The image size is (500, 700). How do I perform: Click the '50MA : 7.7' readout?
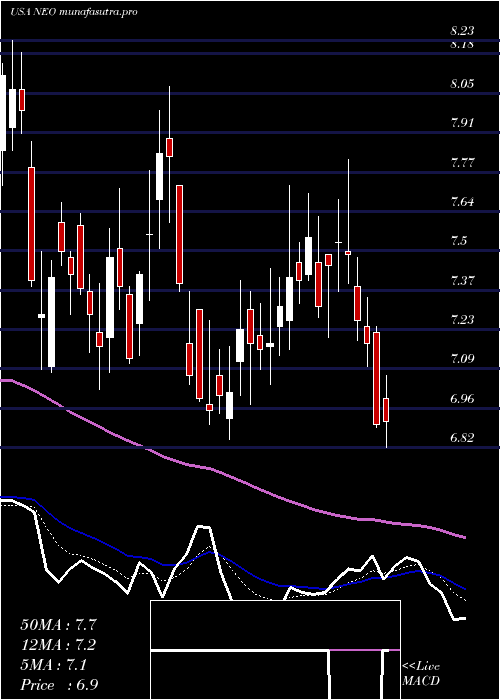tap(58, 624)
